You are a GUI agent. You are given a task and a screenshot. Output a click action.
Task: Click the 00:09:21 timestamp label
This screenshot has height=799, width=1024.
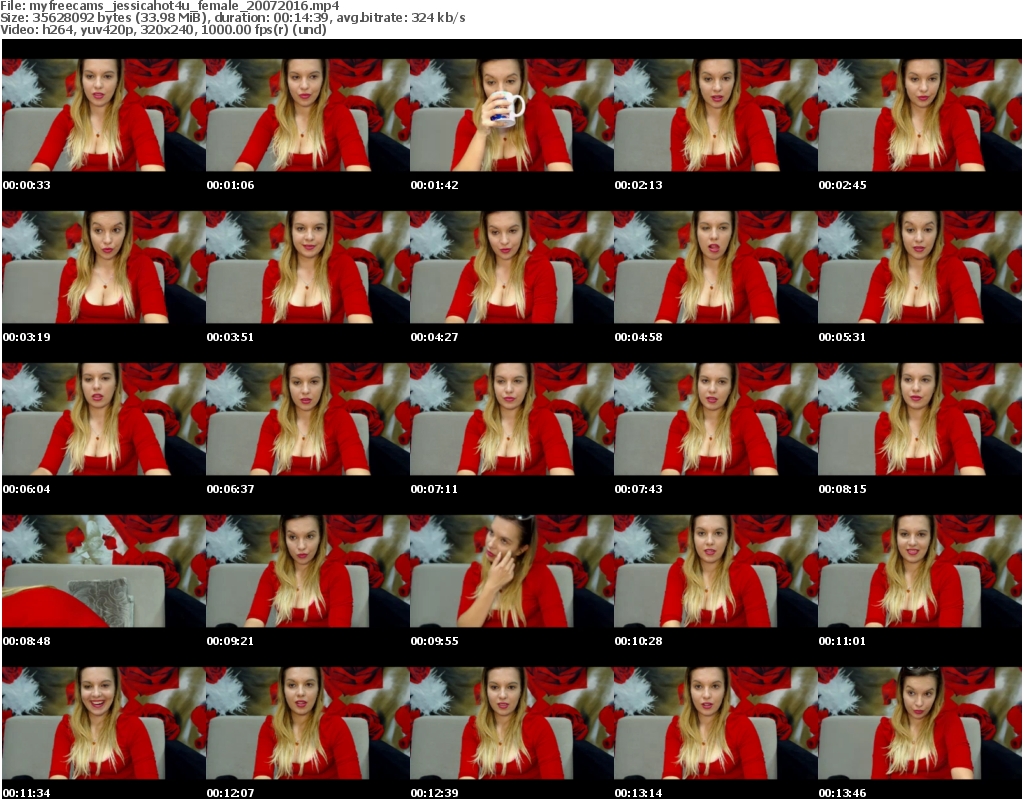[231, 641]
